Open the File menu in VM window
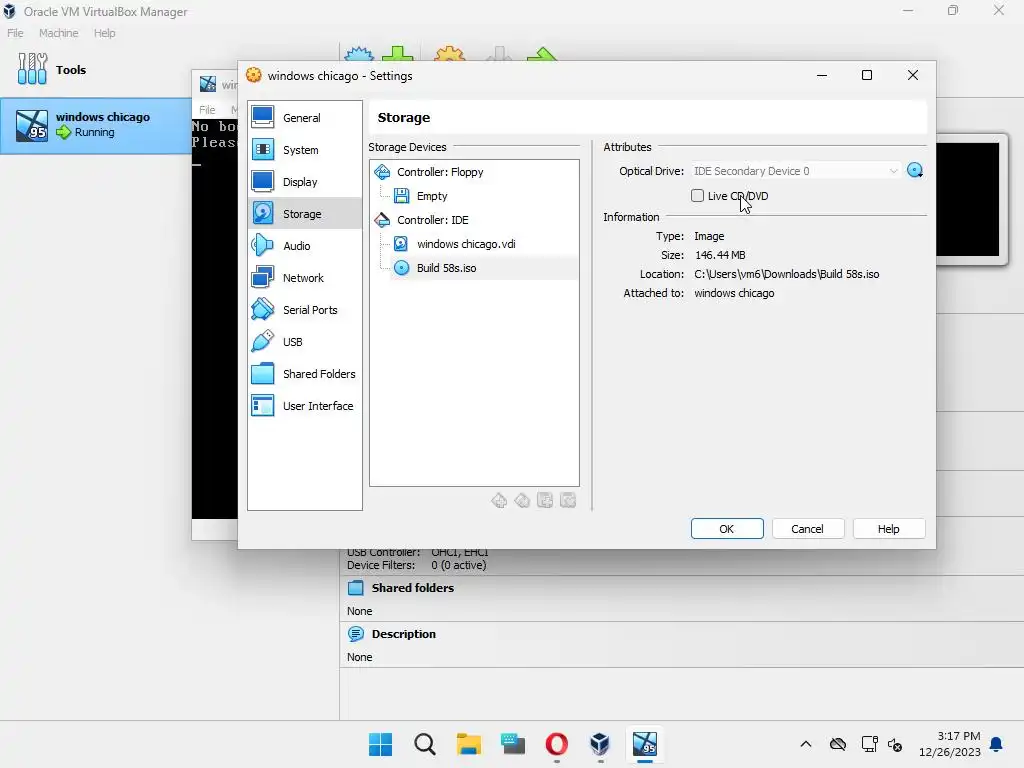 (x=207, y=110)
